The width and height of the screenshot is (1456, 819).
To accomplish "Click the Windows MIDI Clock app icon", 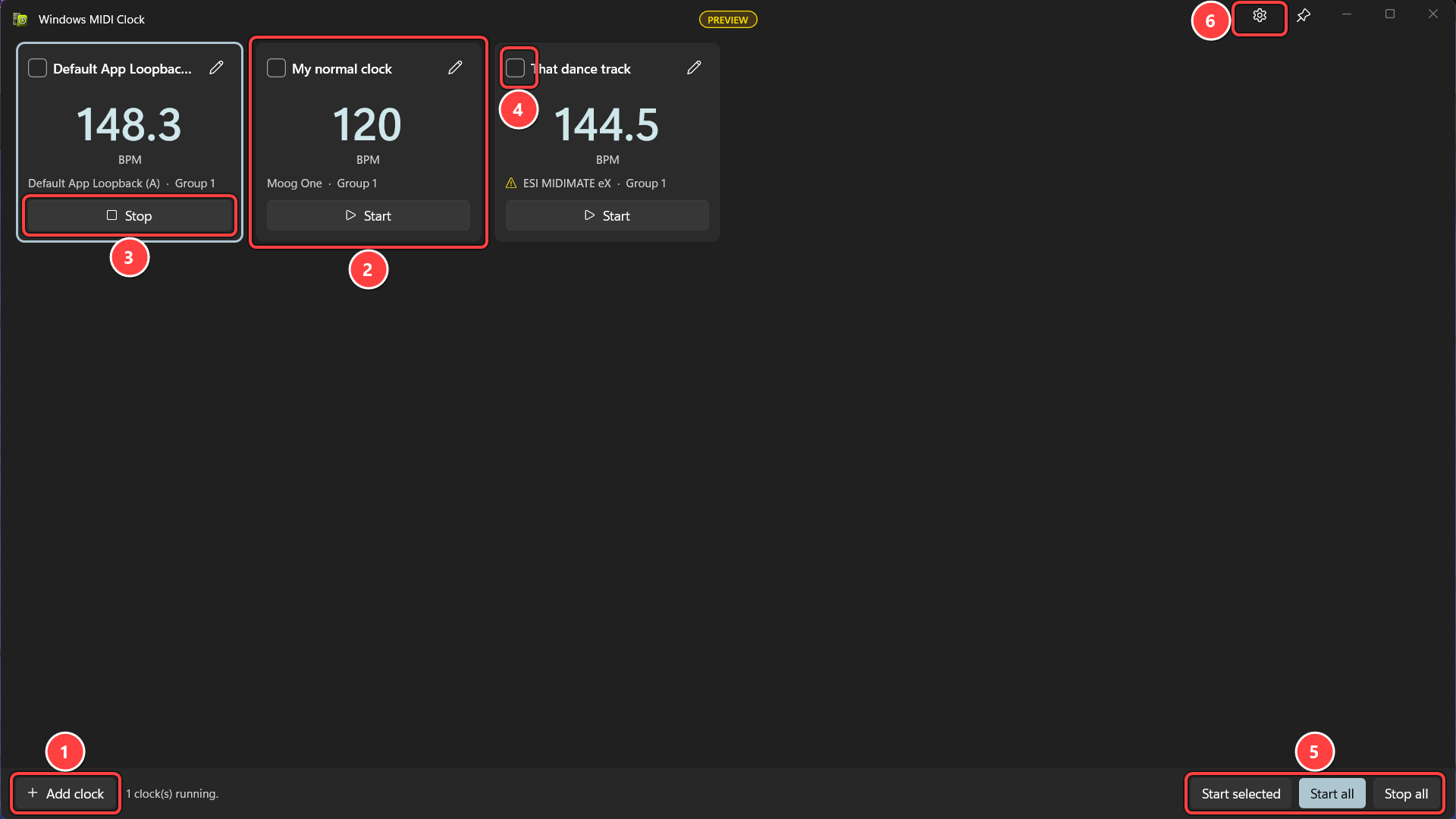I will (x=20, y=19).
